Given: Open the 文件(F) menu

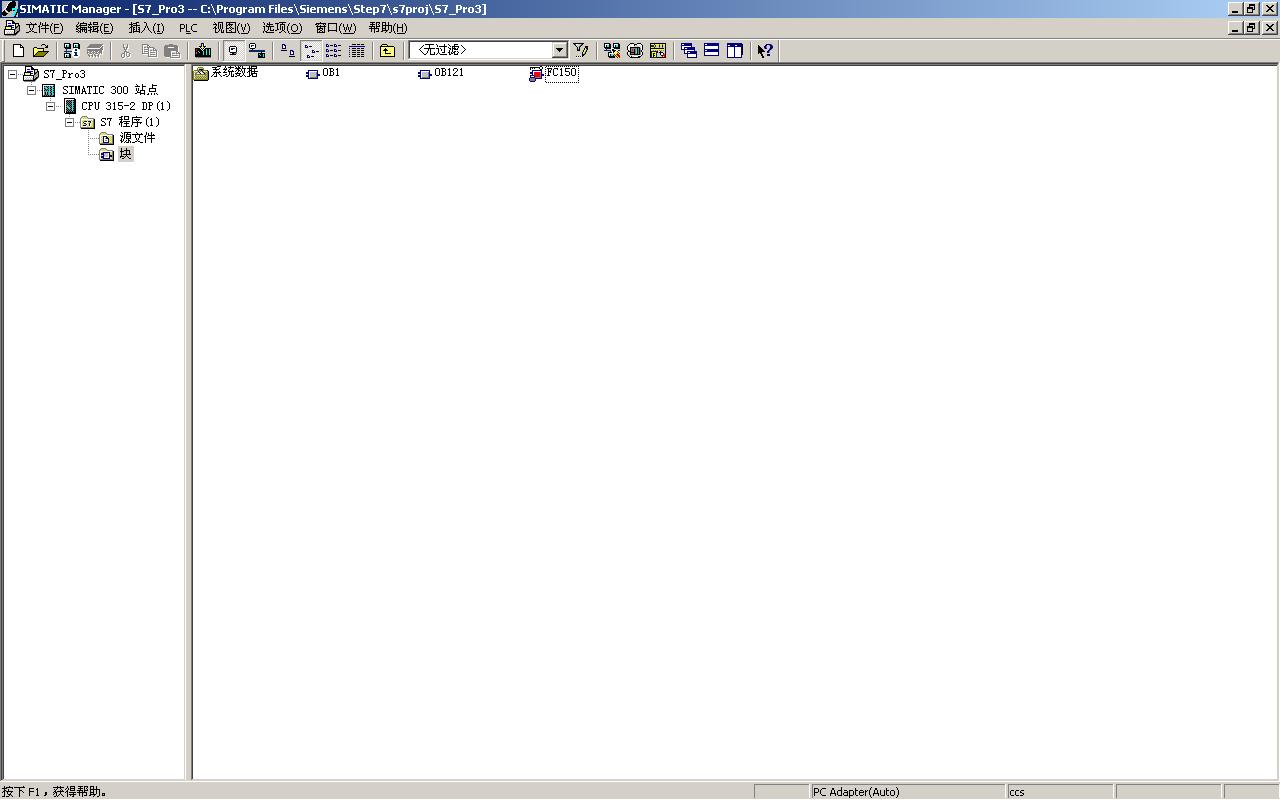Looking at the screenshot, I should [44, 28].
